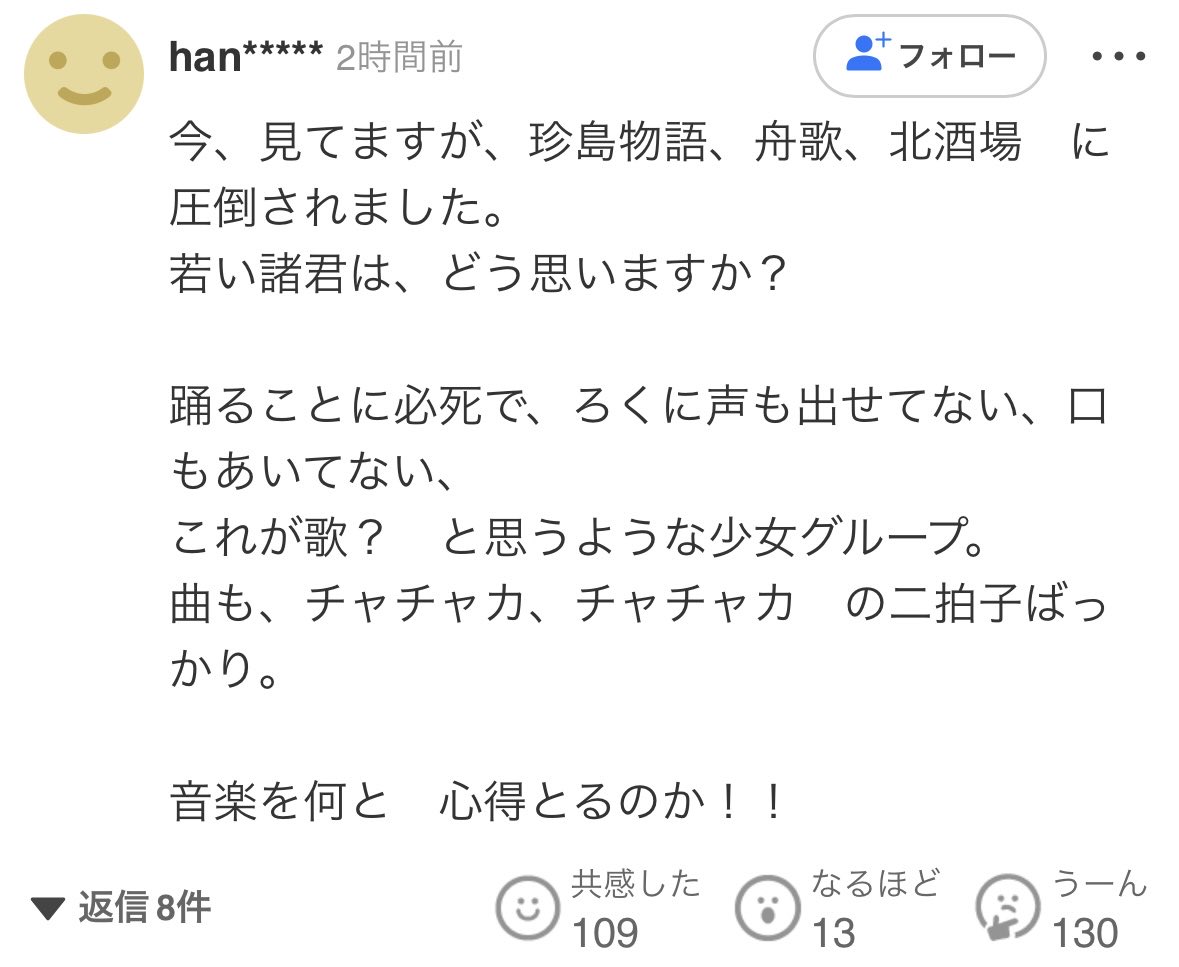
Task: Click the 109 count under 共感した
Action: [605, 933]
